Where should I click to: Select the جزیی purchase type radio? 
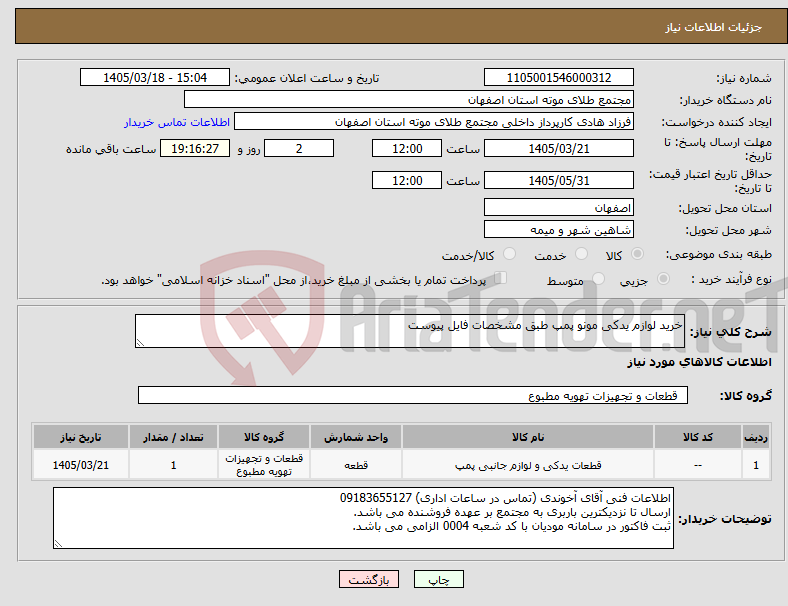point(663,279)
